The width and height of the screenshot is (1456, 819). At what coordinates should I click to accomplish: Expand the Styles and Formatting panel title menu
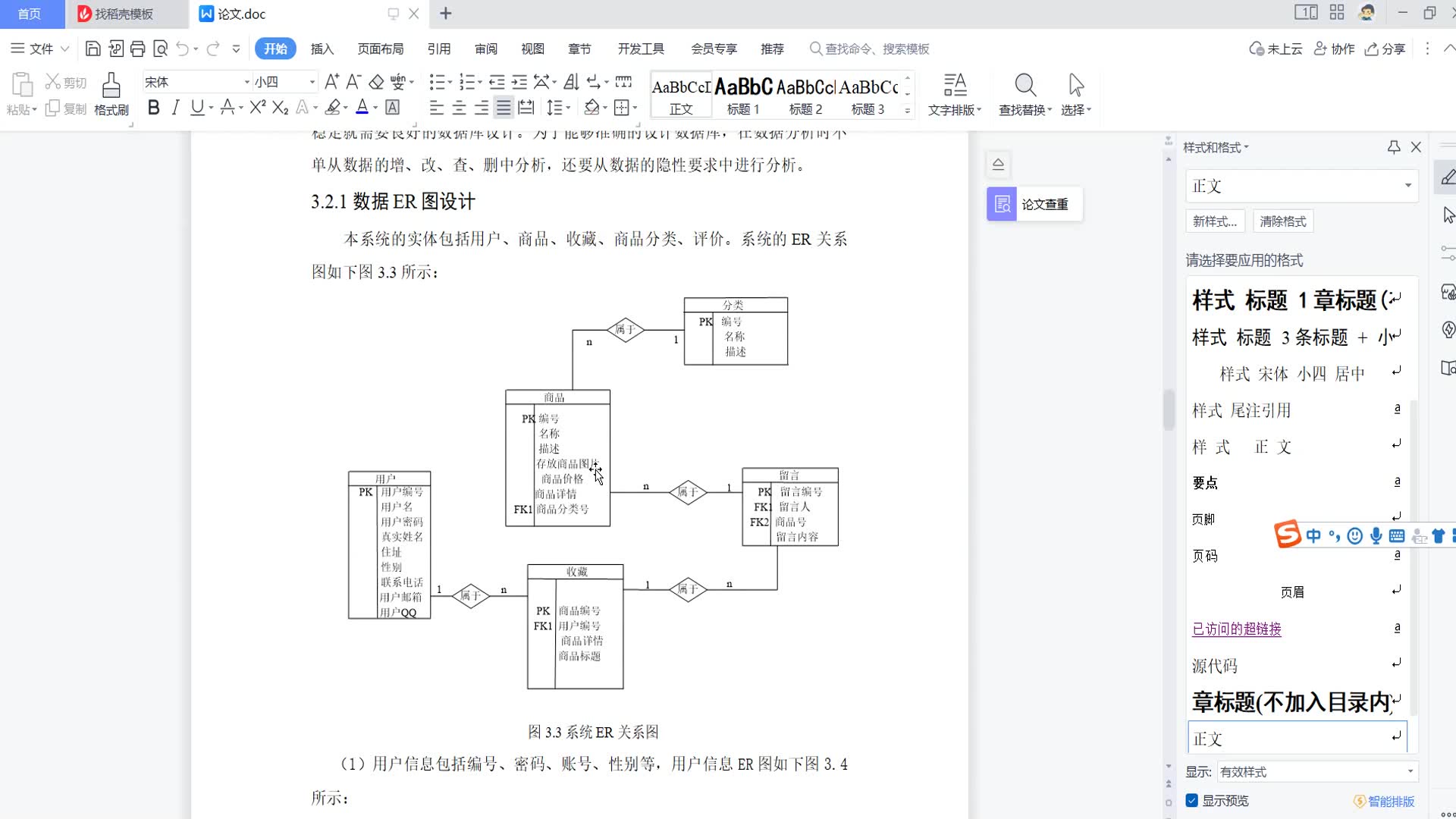click(x=1216, y=147)
